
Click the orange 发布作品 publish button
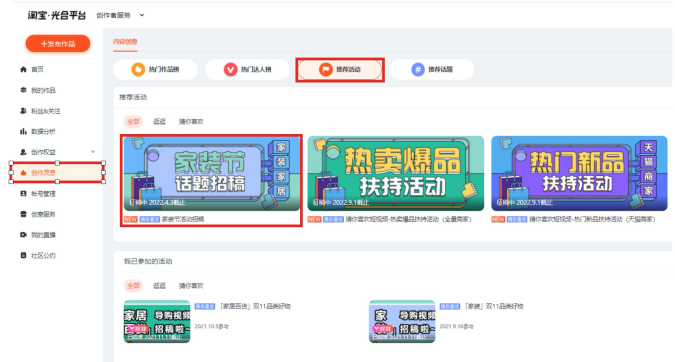point(58,44)
